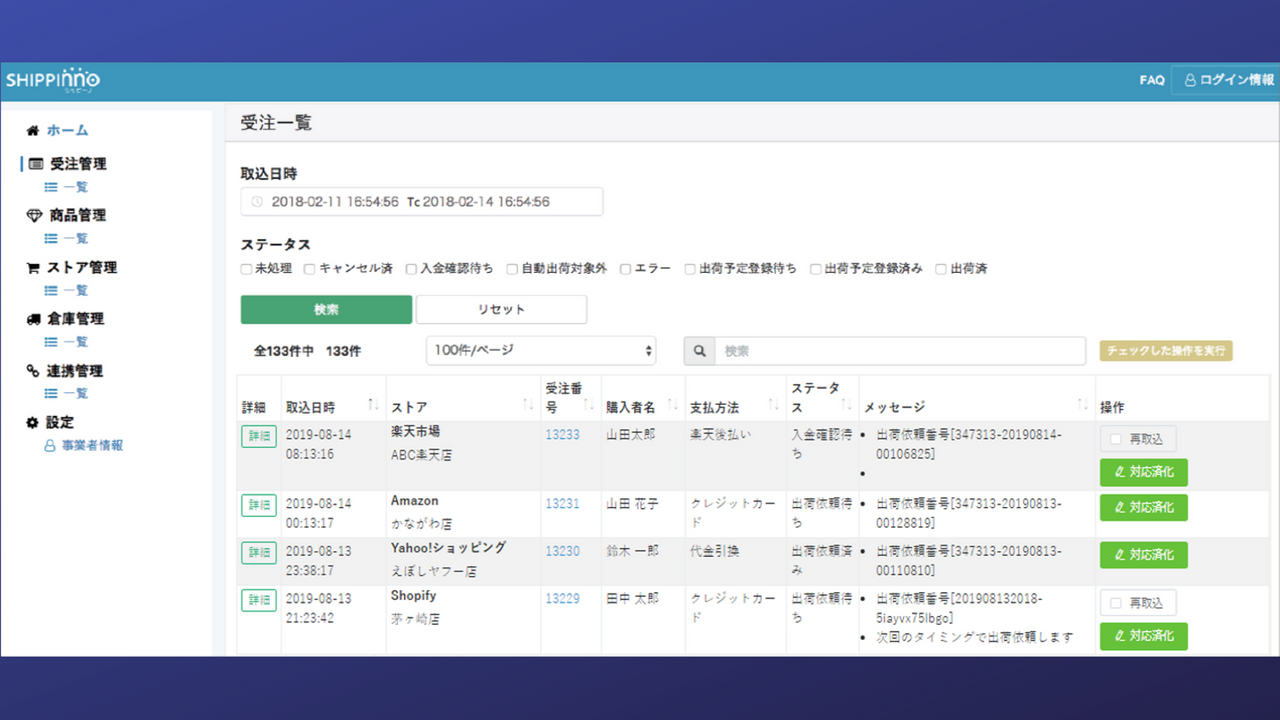The image size is (1280, 720).
Task: Click the magnifier icon beside search field
Action: click(x=699, y=351)
